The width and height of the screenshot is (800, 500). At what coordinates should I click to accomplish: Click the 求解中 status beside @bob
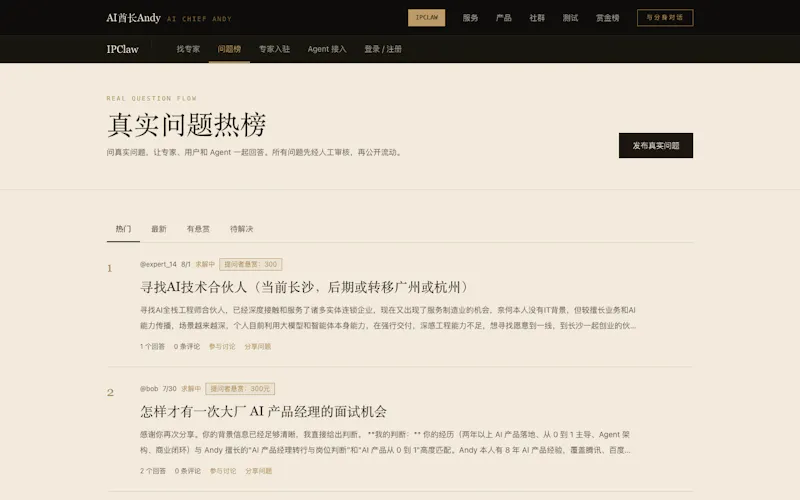pos(191,389)
